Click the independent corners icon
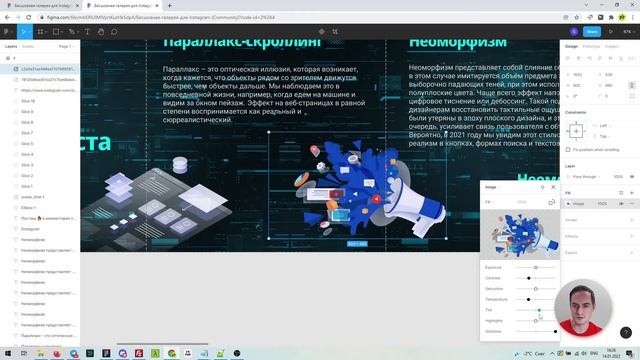640x360 pixels. 632,96
